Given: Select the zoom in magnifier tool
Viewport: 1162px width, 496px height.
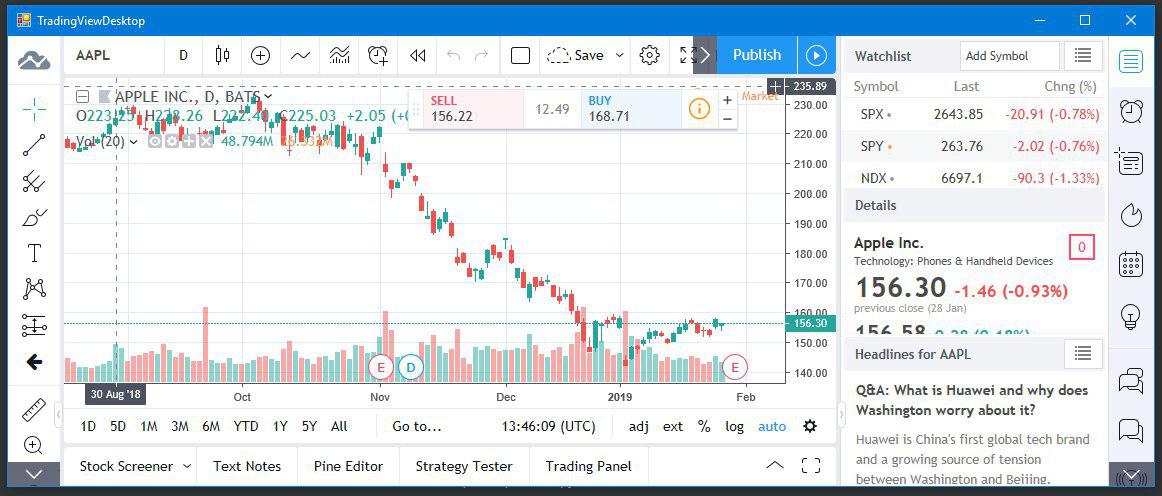Looking at the screenshot, I should click(x=34, y=445).
